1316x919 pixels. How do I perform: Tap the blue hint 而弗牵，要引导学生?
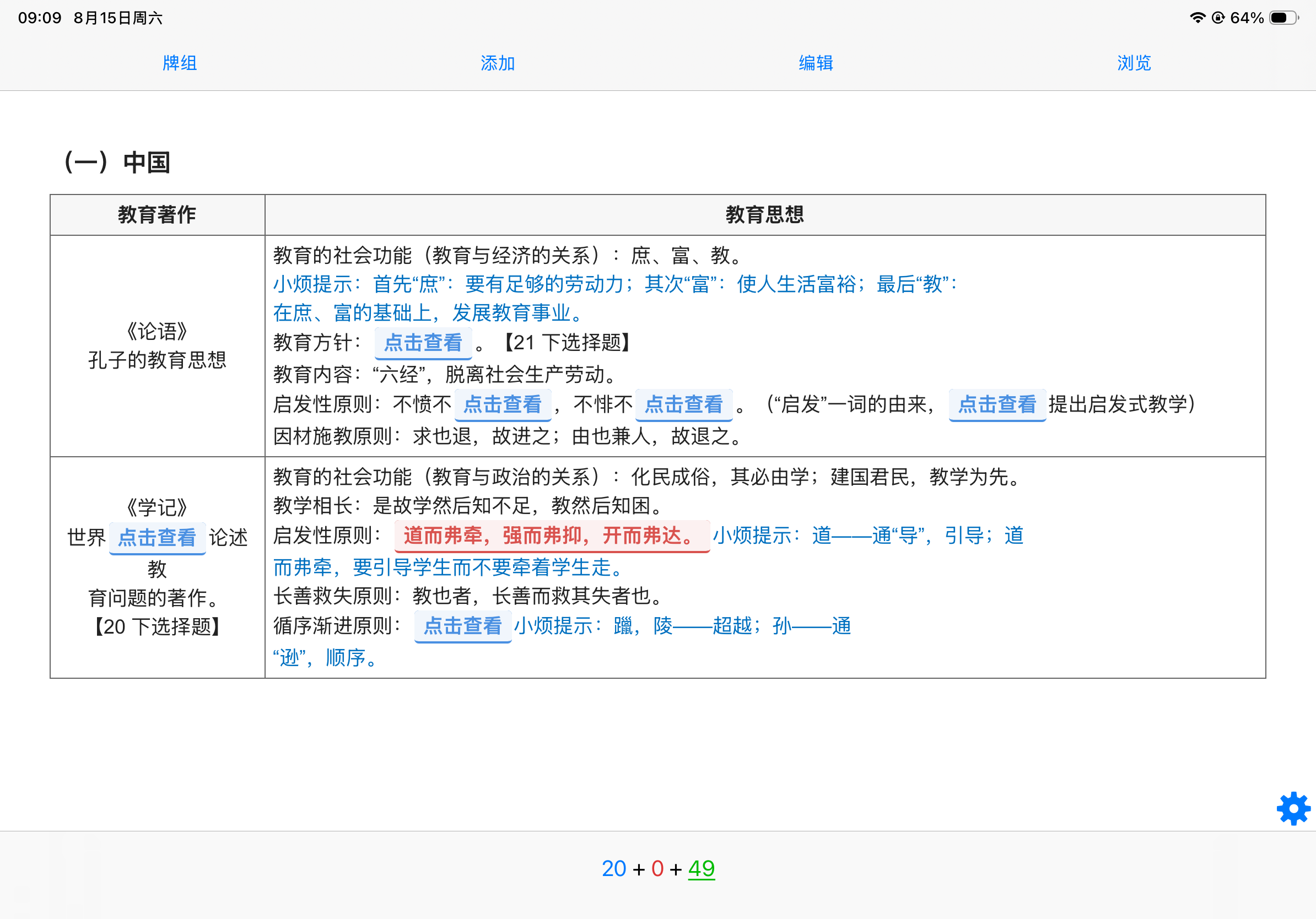pyautogui.click(x=447, y=568)
